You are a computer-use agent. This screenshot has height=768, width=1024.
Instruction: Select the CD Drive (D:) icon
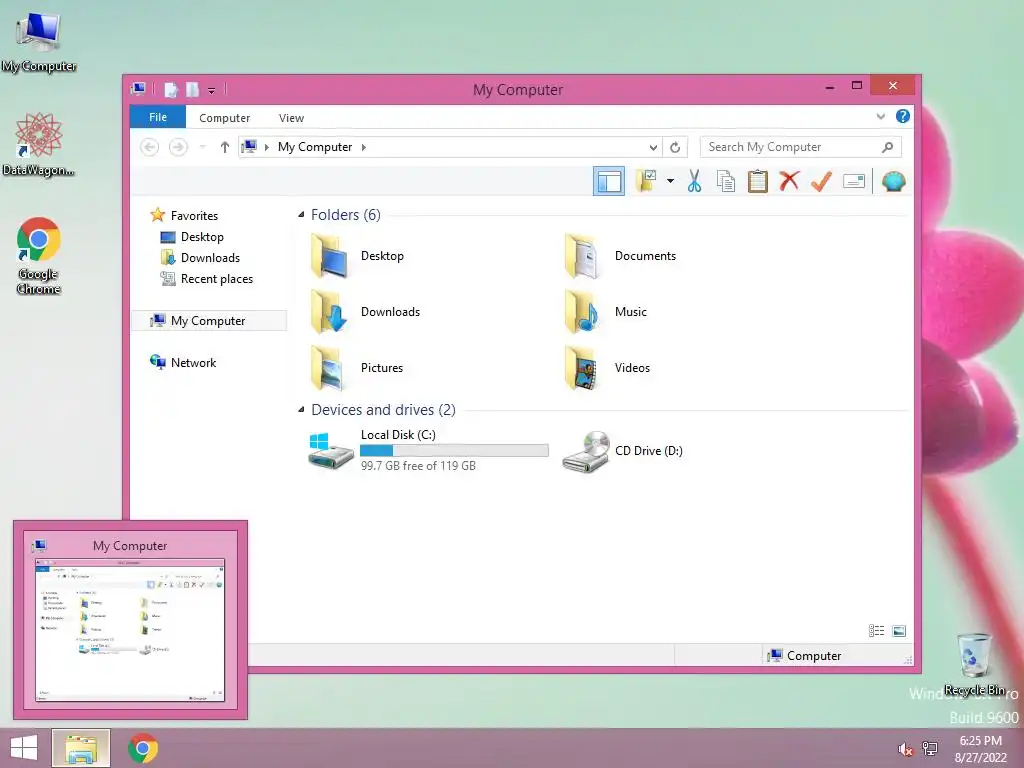(586, 451)
